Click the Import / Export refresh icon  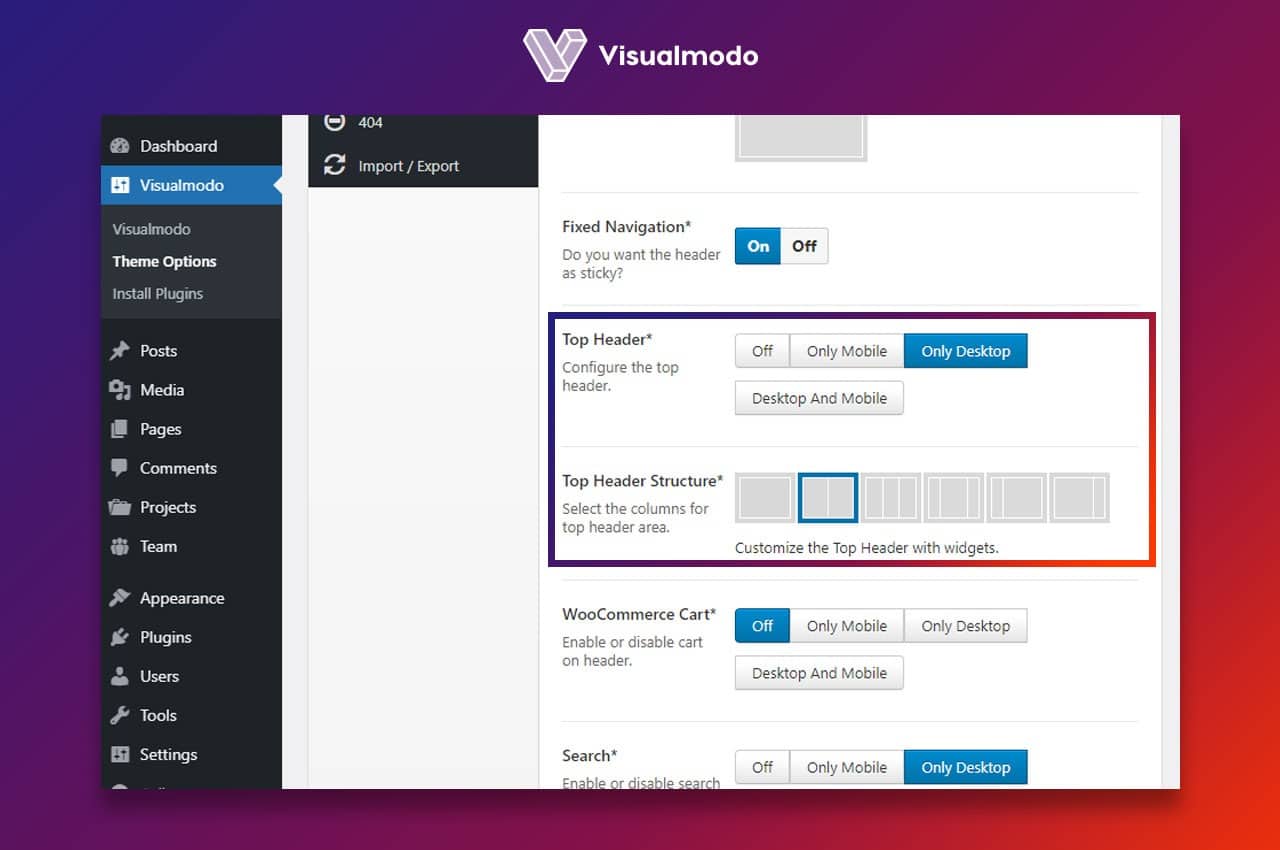(x=335, y=166)
